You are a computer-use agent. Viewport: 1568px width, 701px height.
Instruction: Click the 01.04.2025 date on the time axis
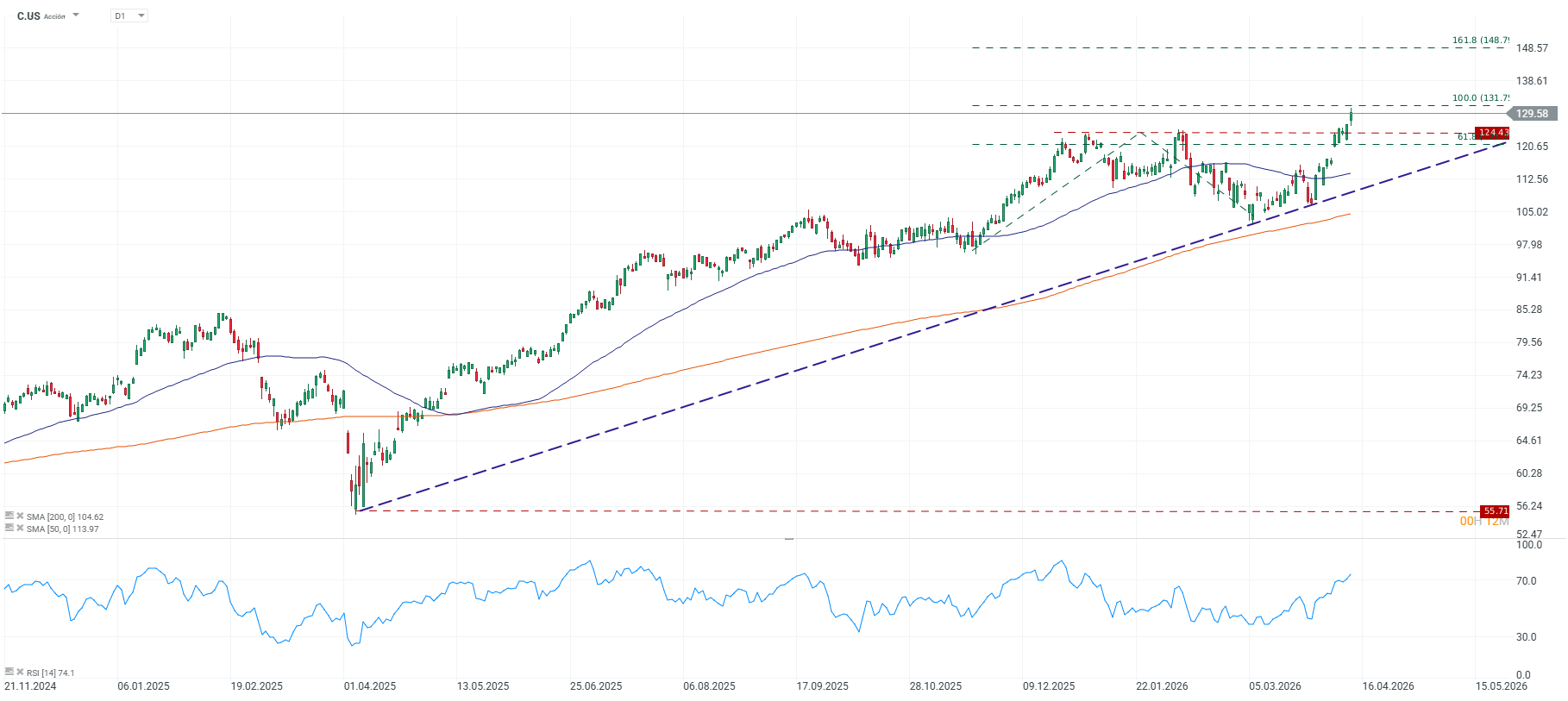pos(368,687)
